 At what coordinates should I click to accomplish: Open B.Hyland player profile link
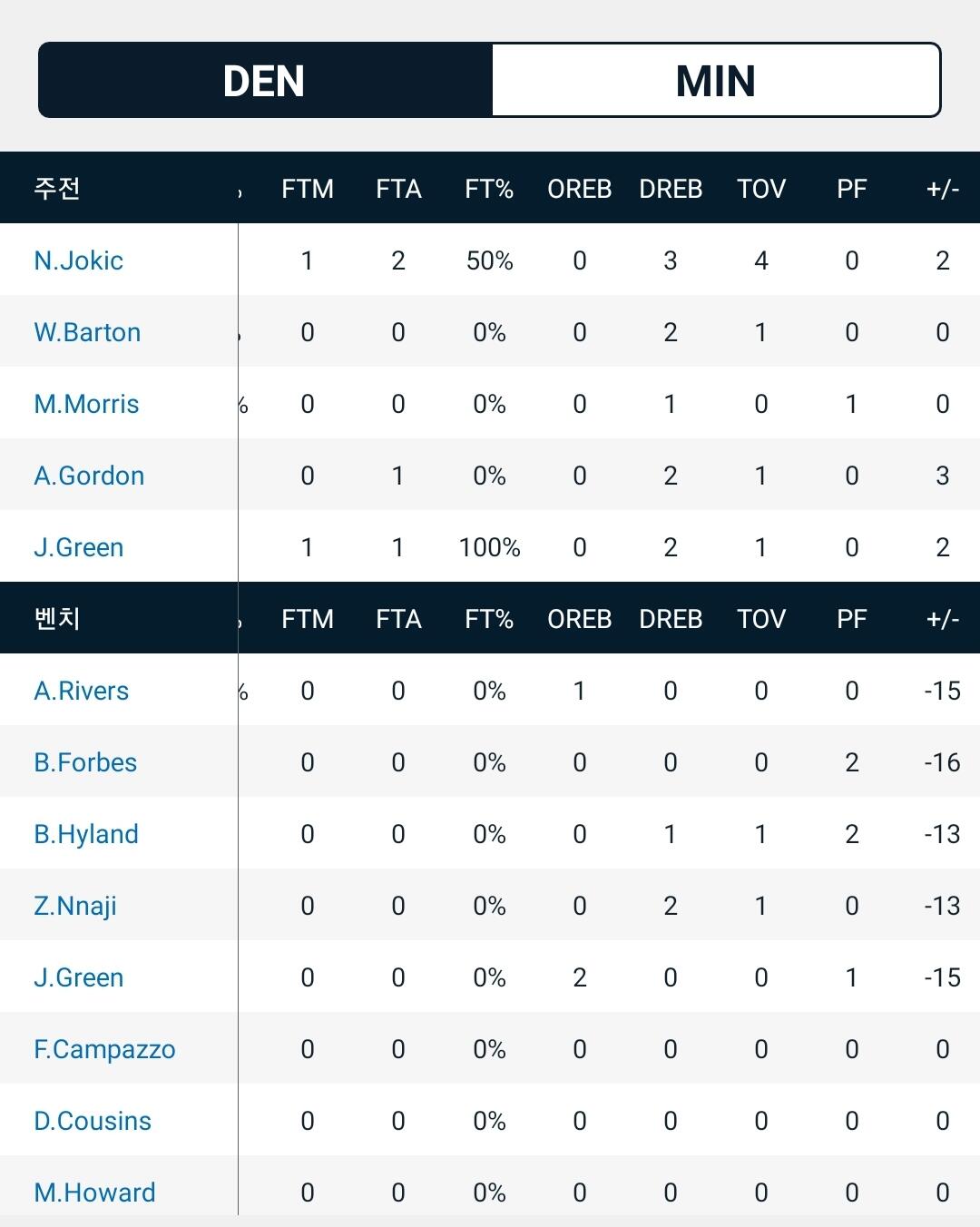click(86, 834)
